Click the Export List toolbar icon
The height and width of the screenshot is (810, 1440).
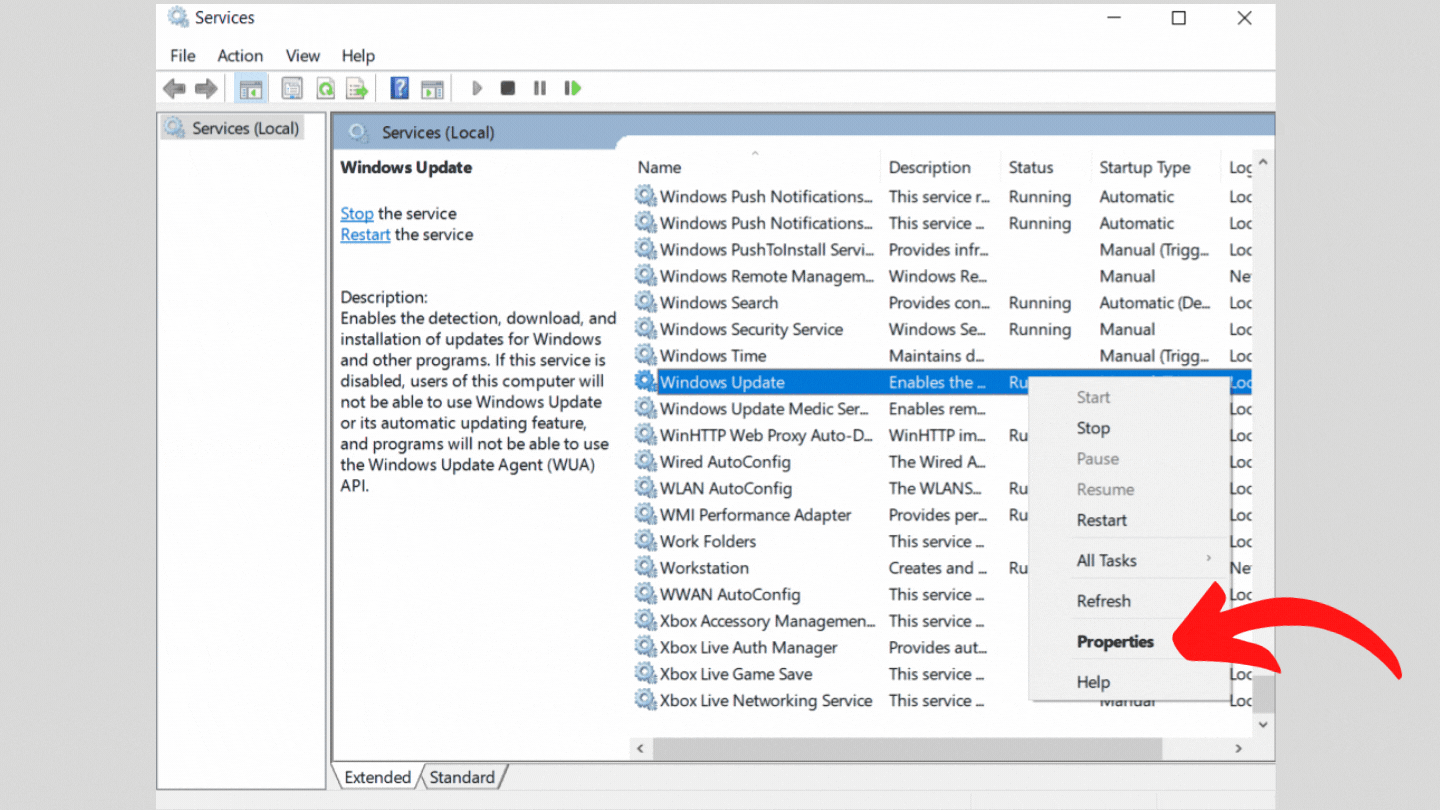(357, 89)
